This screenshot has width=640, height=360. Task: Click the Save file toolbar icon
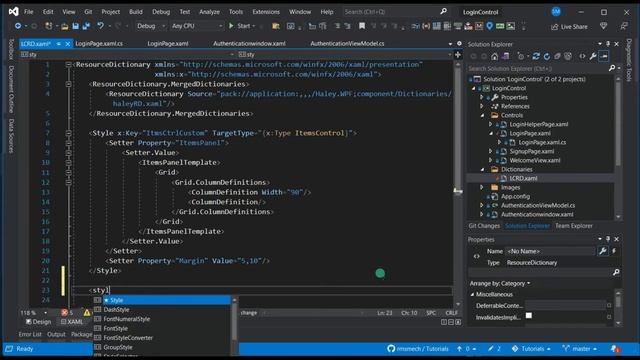pyautogui.click(x=76, y=26)
